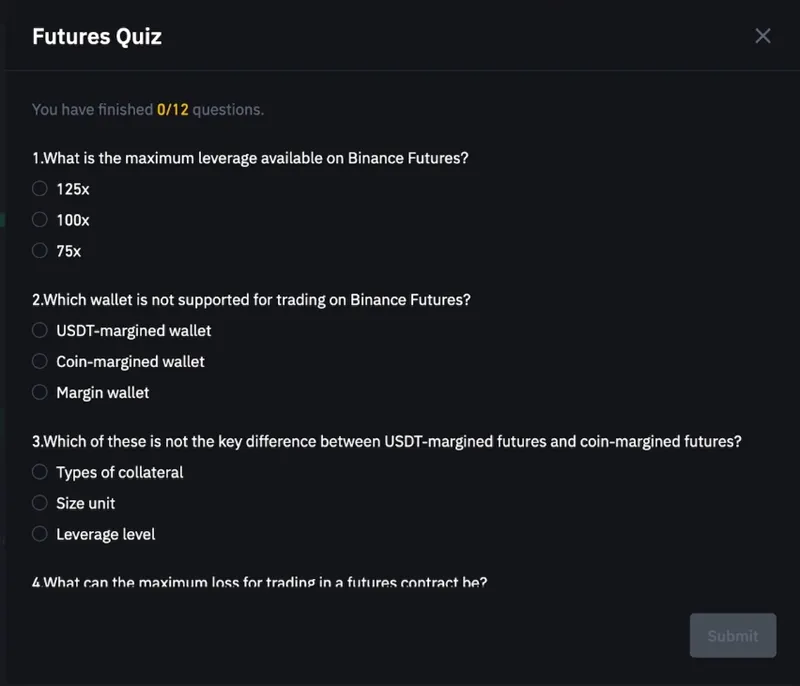Viewport: 800px width, 686px height.
Task: Select USDT-margined wallet radio button
Action: click(40, 330)
